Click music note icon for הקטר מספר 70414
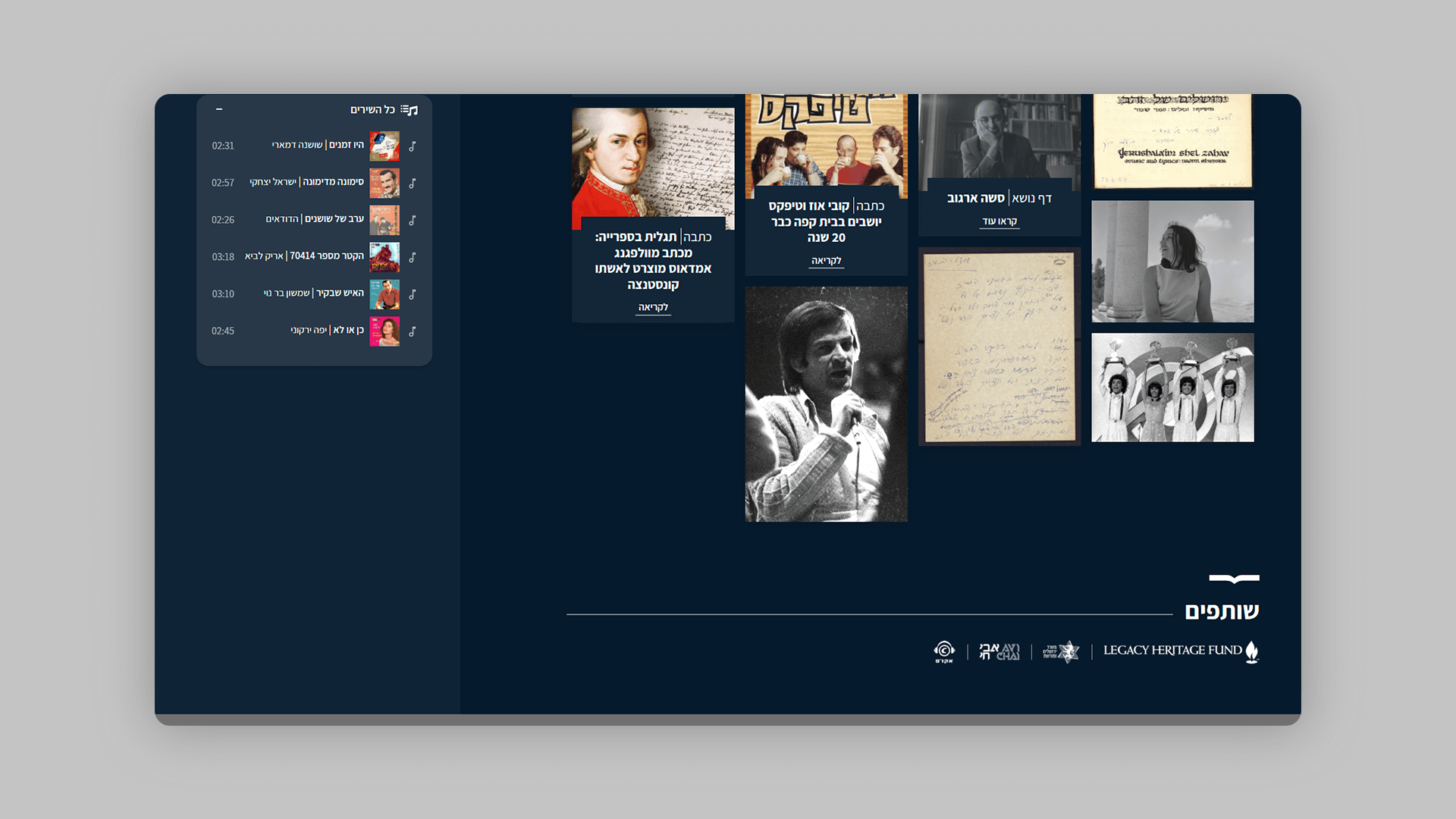 pyautogui.click(x=413, y=257)
